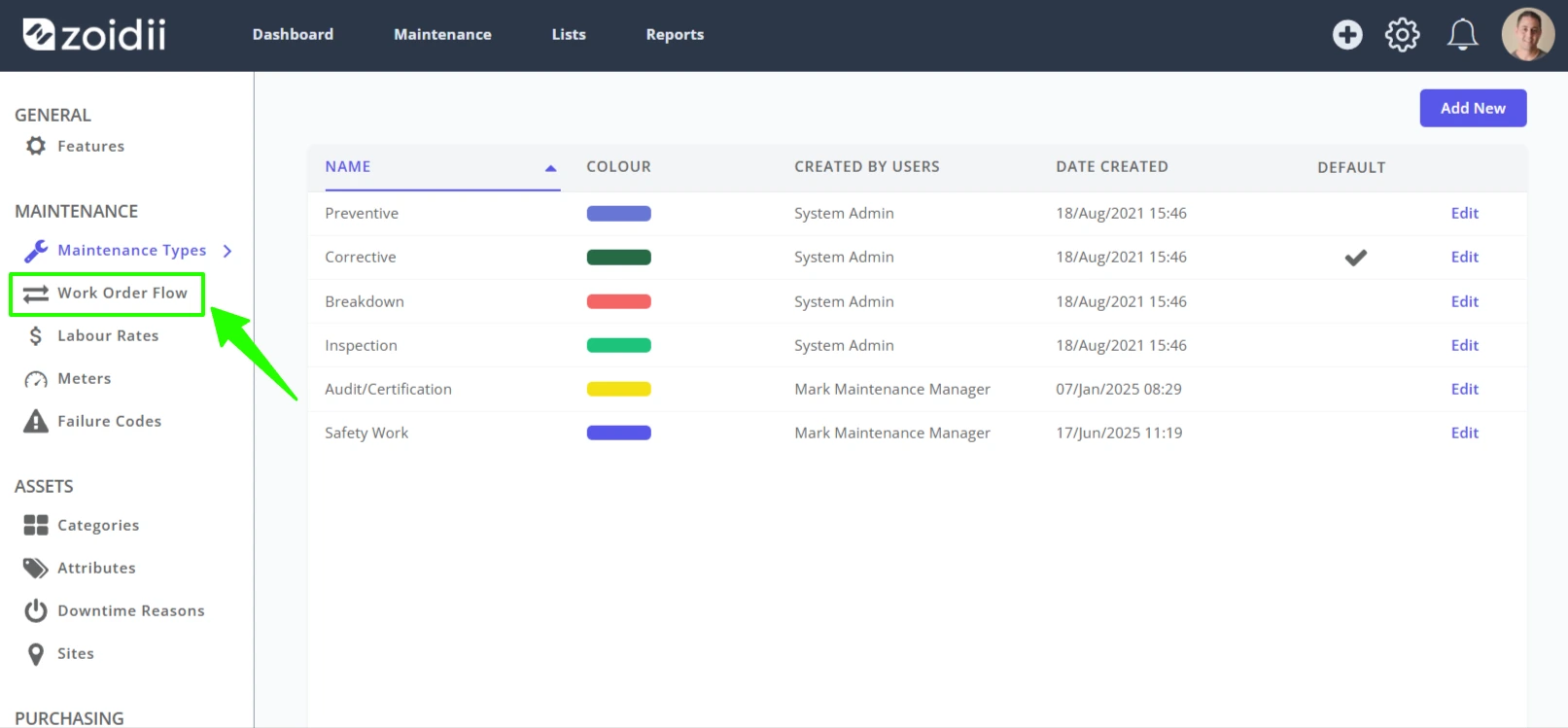1568x728 pixels.
Task: Click Mark Maintenance Manager in Safety Work row
Action: [x=892, y=433]
